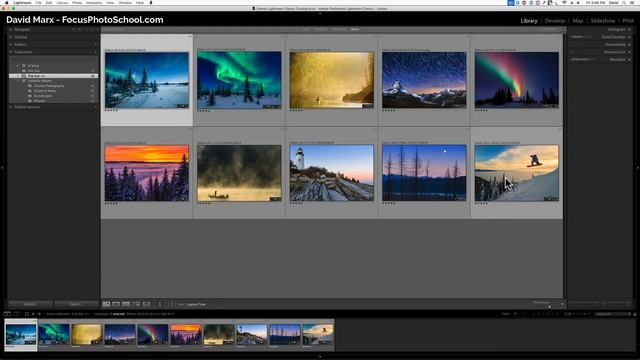Viewport: 640px width, 360px height.
Task: Open the Sort Capture Time dropdown
Action: tap(196, 304)
